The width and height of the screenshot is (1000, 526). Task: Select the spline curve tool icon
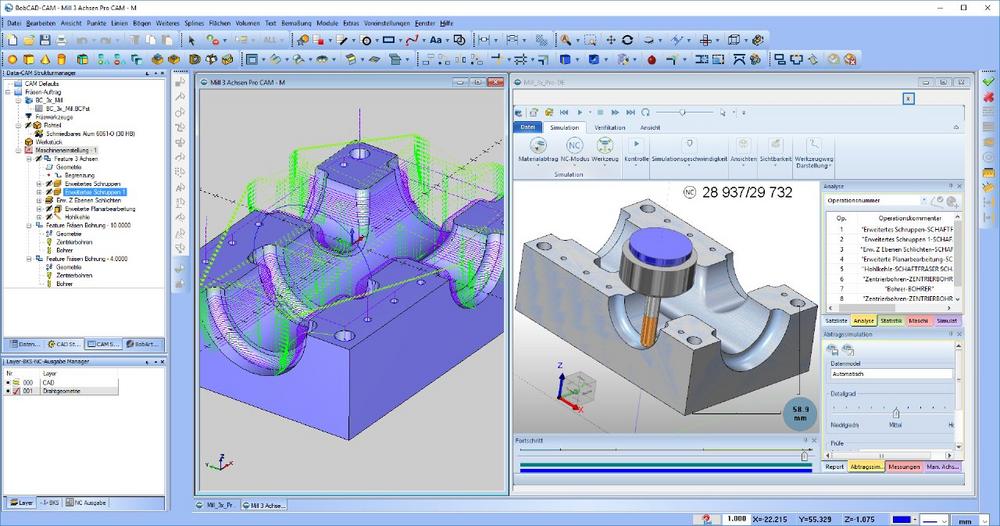[412, 40]
